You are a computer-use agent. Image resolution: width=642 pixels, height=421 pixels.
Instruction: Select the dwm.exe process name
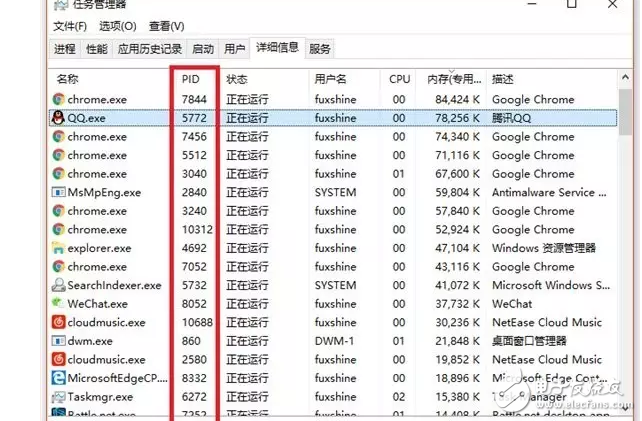[90, 341]
